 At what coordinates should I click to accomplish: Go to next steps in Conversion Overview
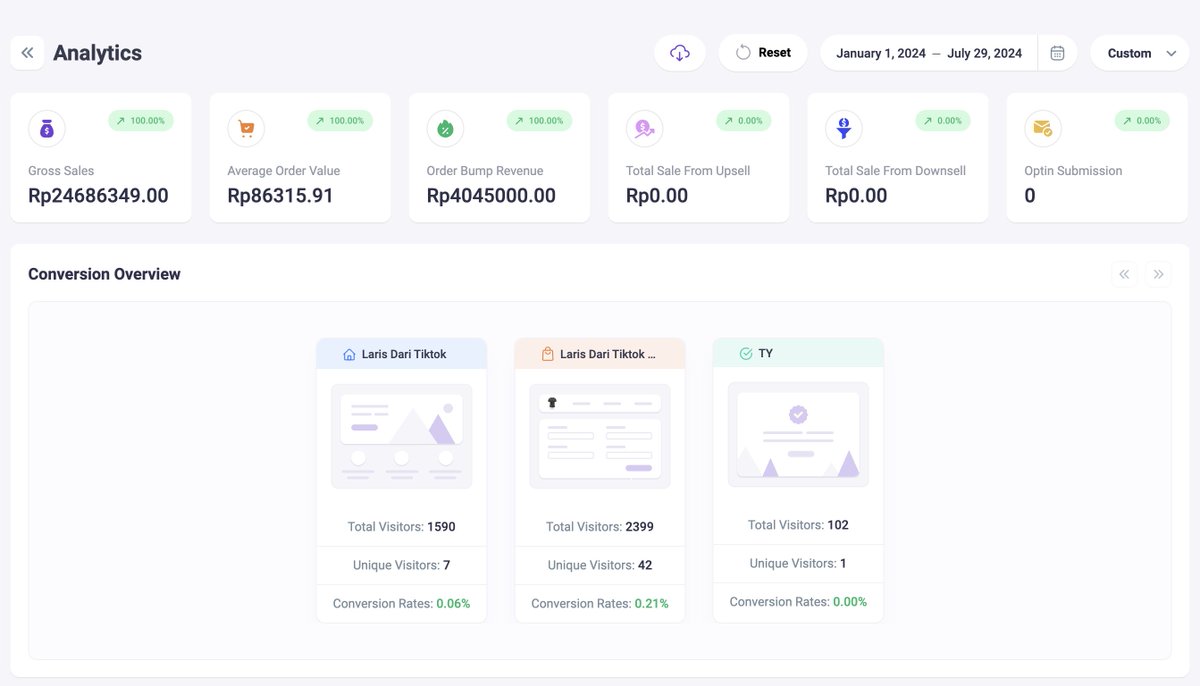tap(1158, 274)
